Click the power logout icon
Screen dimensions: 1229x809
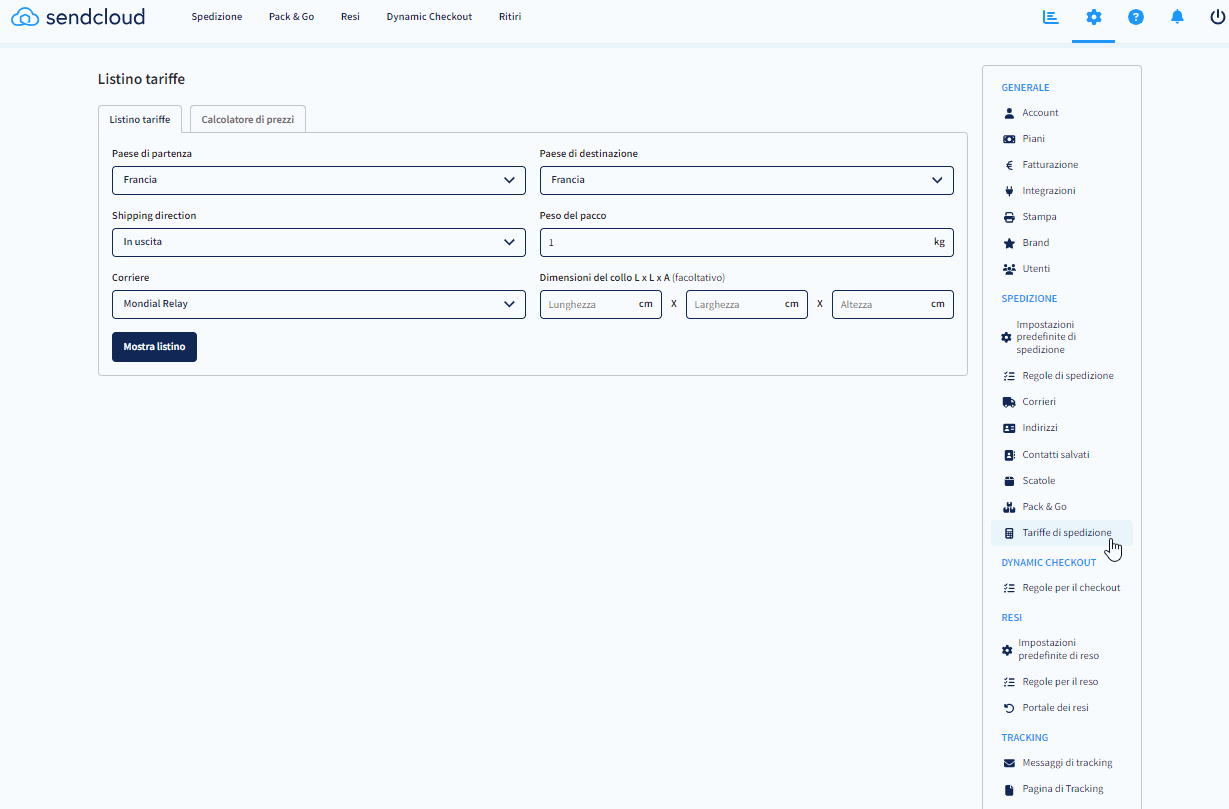1217,17
